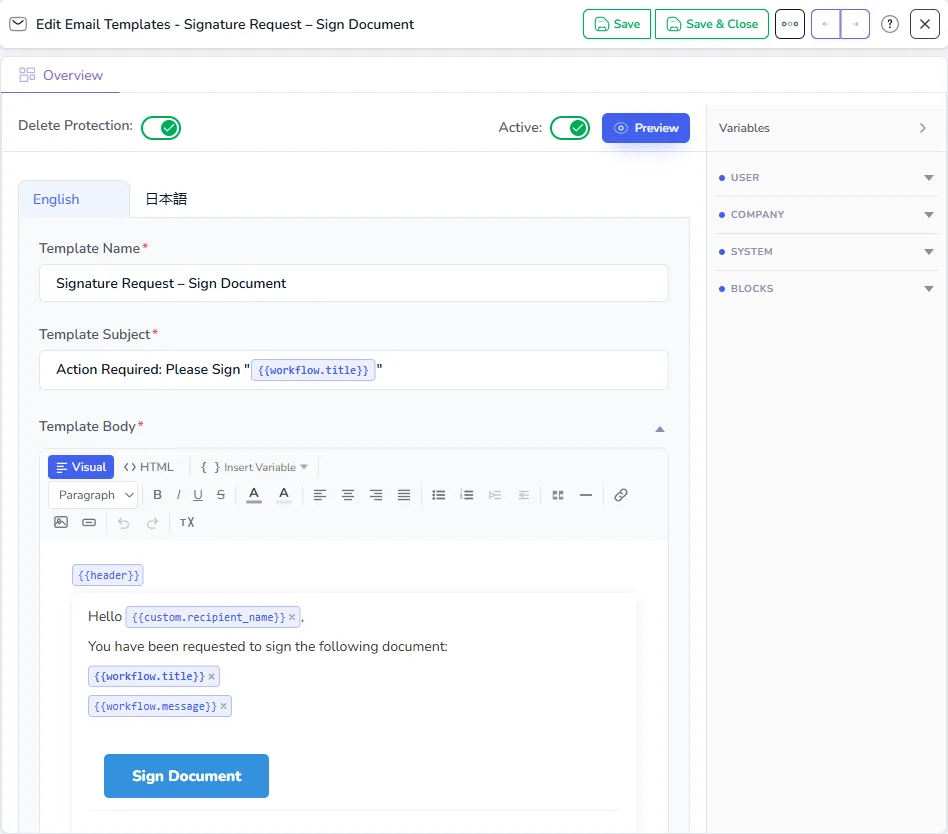948x834 pixels.
Task: Collapse the Variables side panel
Action: [x=923, y=128]
